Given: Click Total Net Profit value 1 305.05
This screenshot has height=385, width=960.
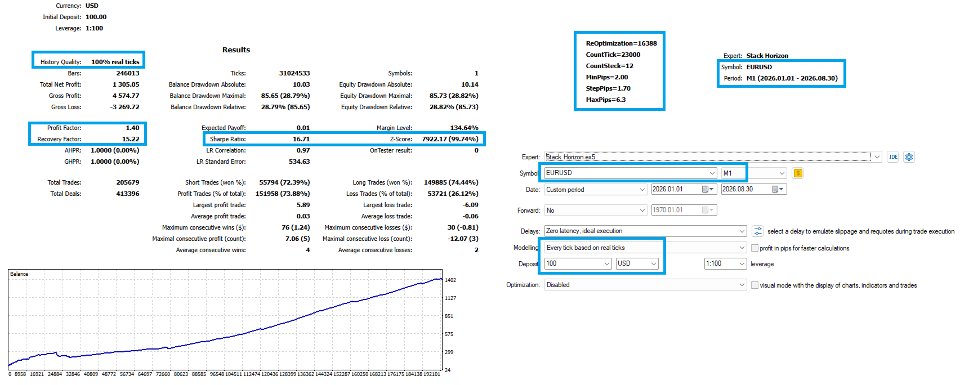Looking at the screenshot, I should 126,84.
